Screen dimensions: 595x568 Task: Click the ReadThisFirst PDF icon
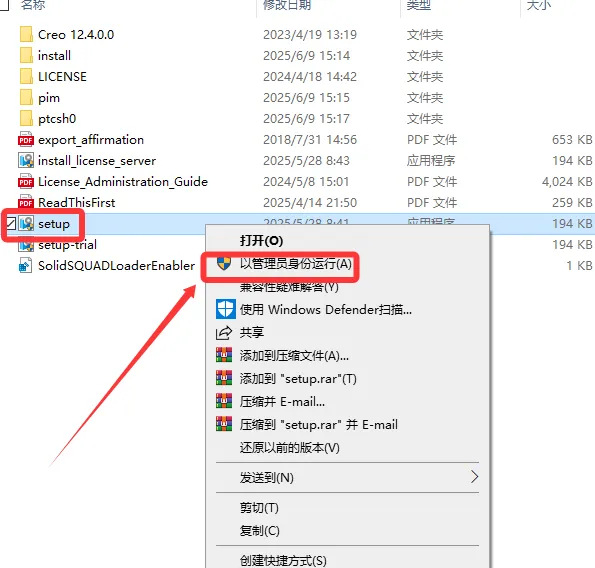tap(26, 203)
